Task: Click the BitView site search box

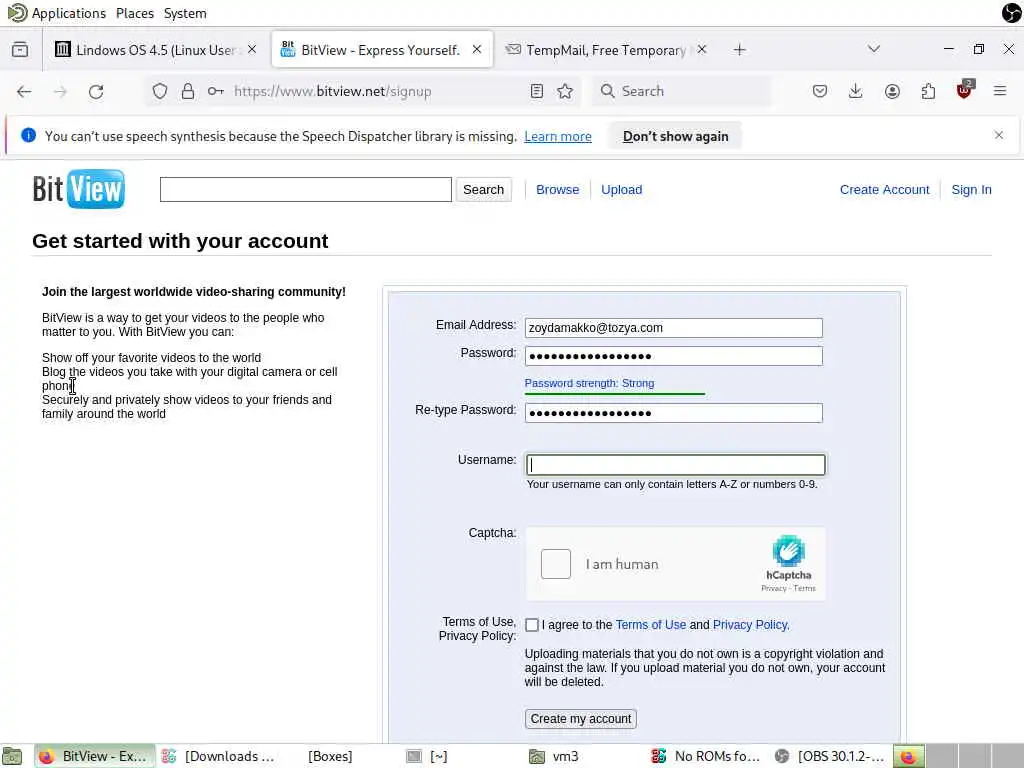Action: tap(306, 189)
